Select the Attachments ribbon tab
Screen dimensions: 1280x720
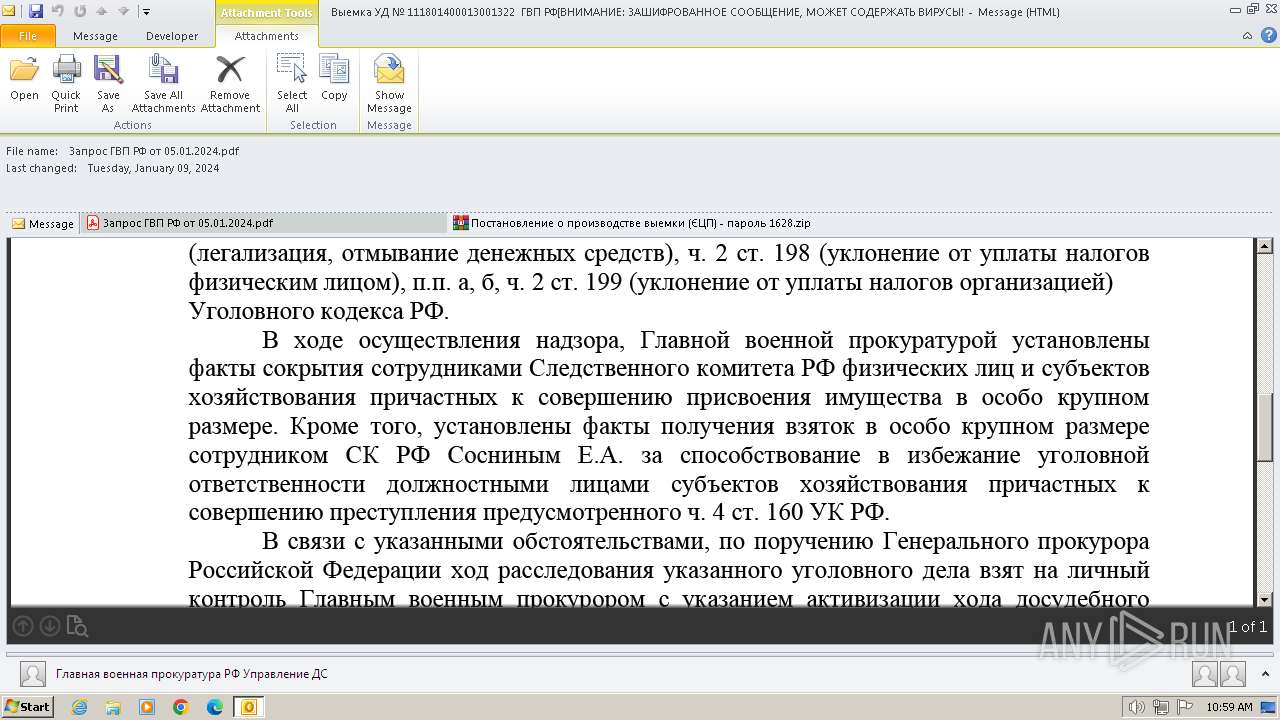266,36
